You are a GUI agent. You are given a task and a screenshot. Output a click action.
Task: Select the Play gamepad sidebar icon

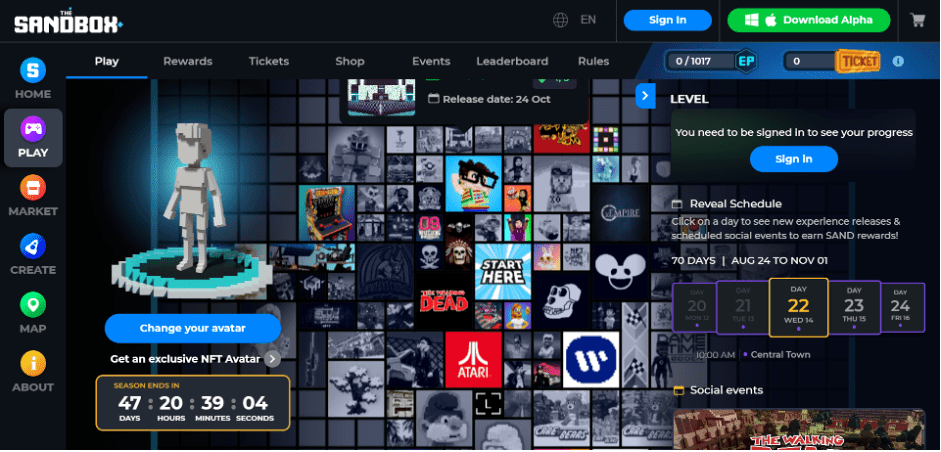(x=33, y=128)
